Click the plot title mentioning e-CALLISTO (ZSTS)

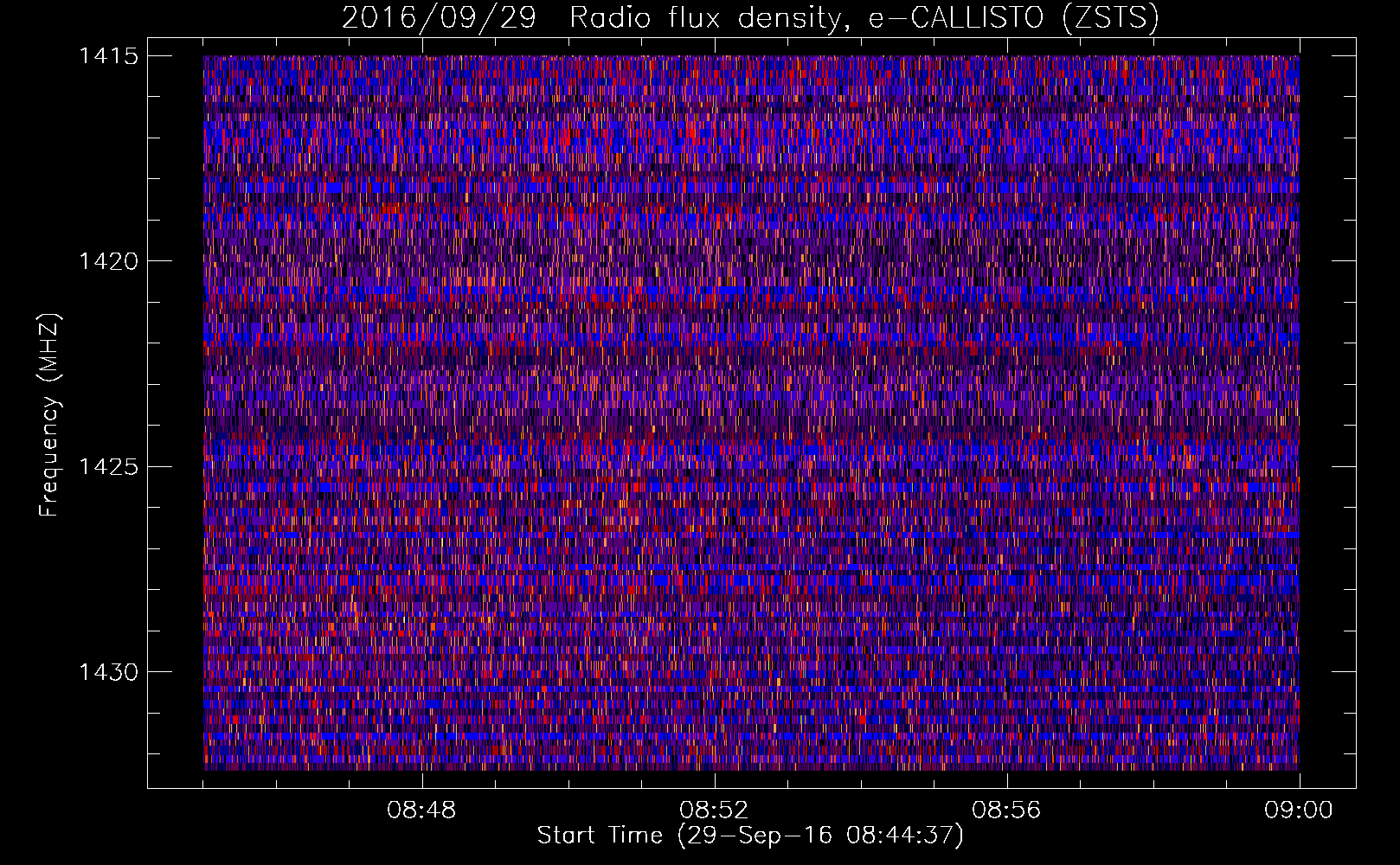[x=750, y=18]
